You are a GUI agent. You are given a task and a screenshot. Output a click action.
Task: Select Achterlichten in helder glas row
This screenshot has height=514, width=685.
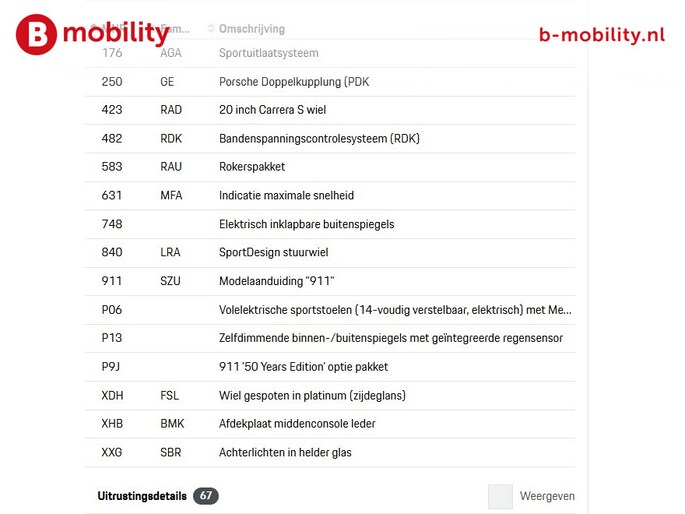(285, 453)
